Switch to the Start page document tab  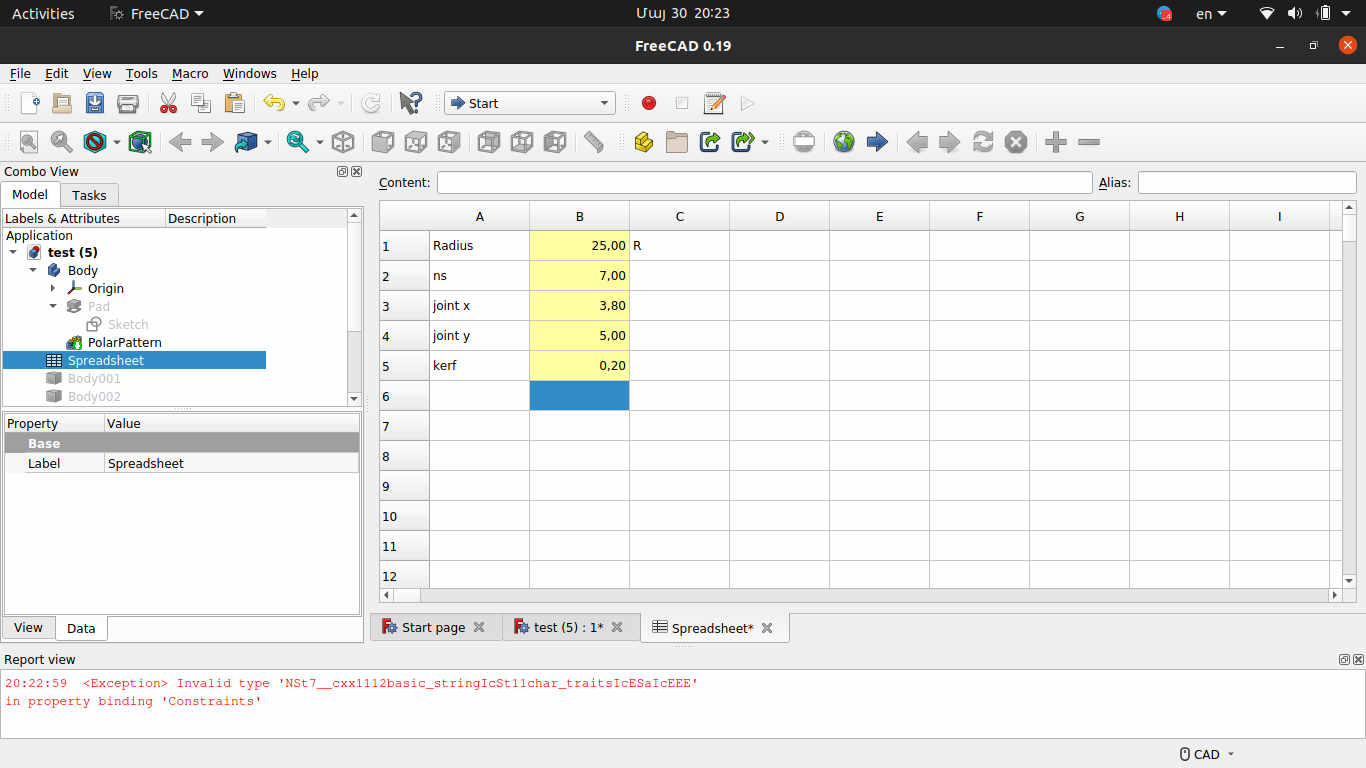click(433, 627)
